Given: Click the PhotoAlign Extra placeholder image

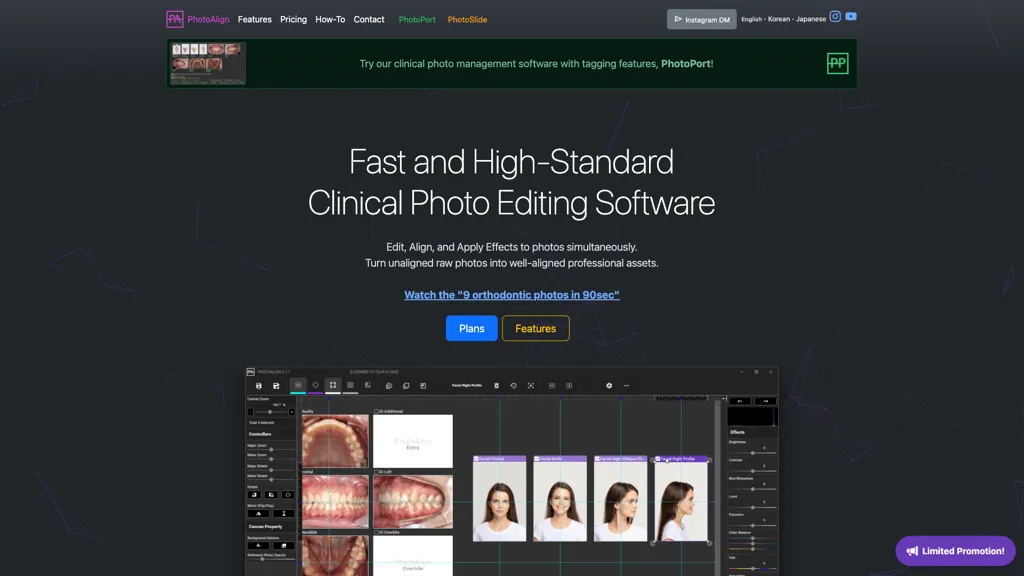Looking at the screenshot, I should point(413,441).
